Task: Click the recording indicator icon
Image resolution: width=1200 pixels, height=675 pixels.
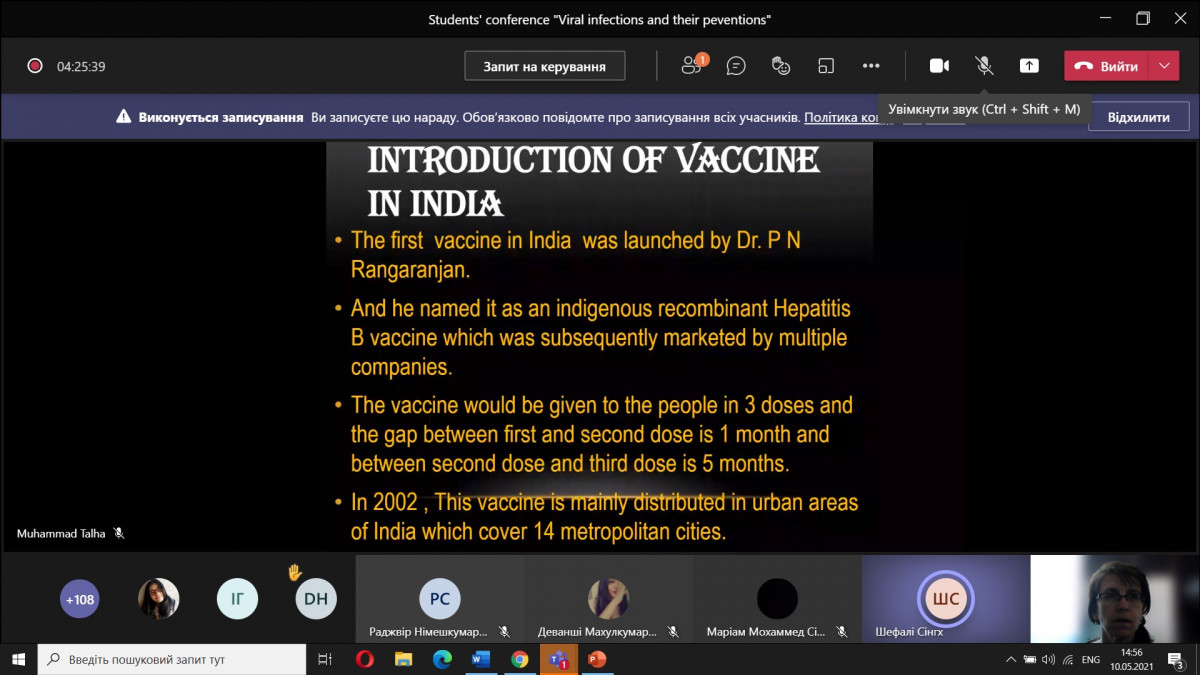Action: tap(35, 66)
